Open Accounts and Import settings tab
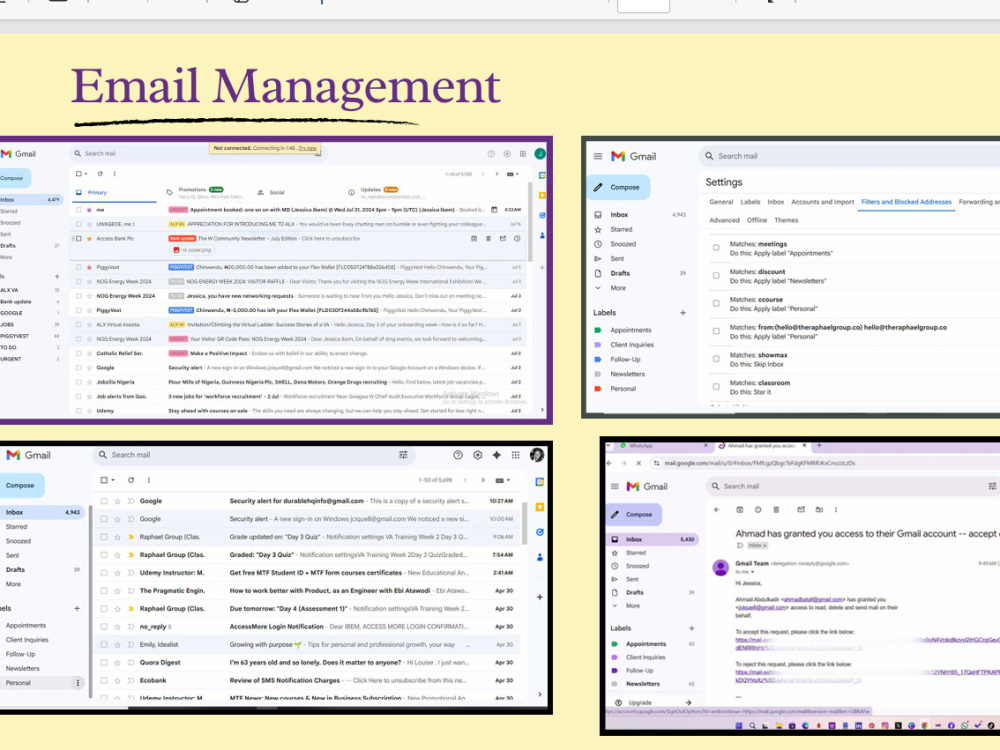 pos(822,202)
